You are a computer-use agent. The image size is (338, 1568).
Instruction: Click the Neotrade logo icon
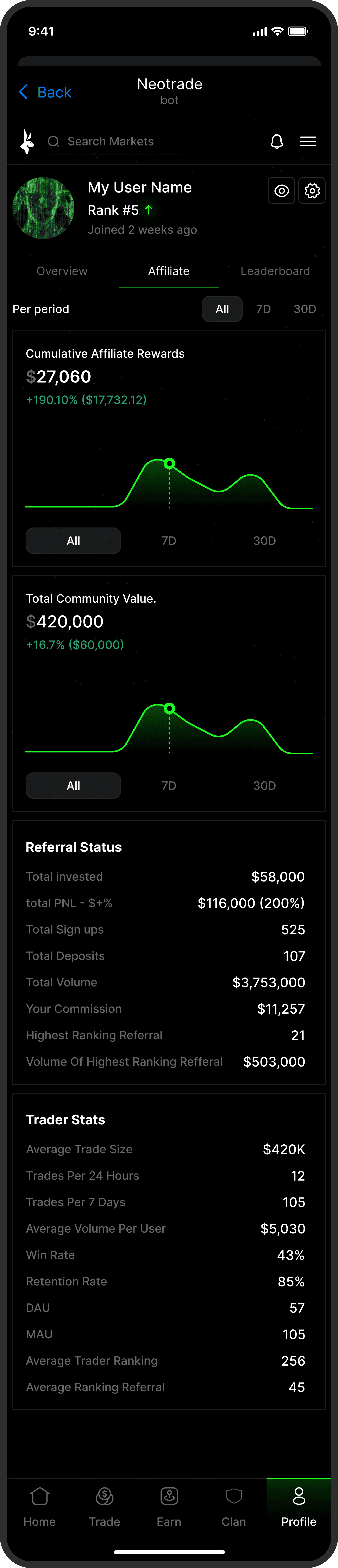coord(26,141)
